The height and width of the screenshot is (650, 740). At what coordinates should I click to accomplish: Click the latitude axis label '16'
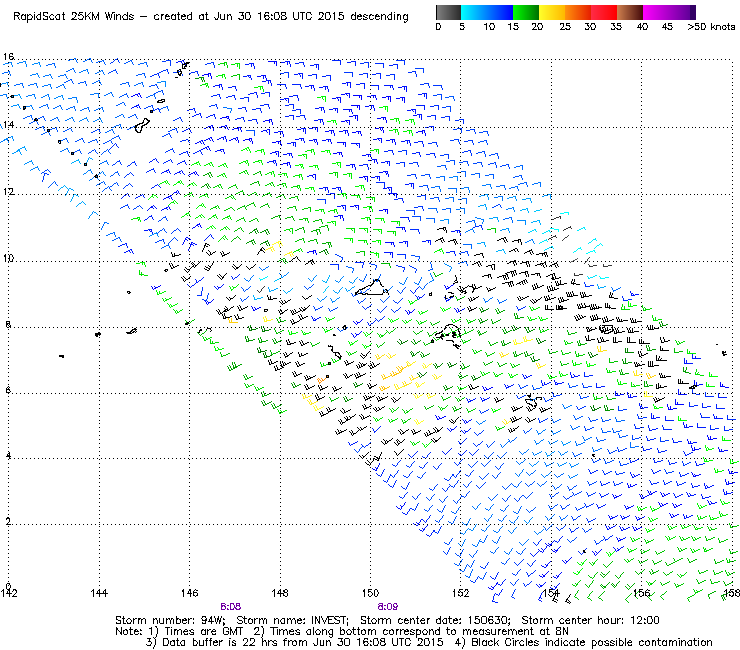8,57
